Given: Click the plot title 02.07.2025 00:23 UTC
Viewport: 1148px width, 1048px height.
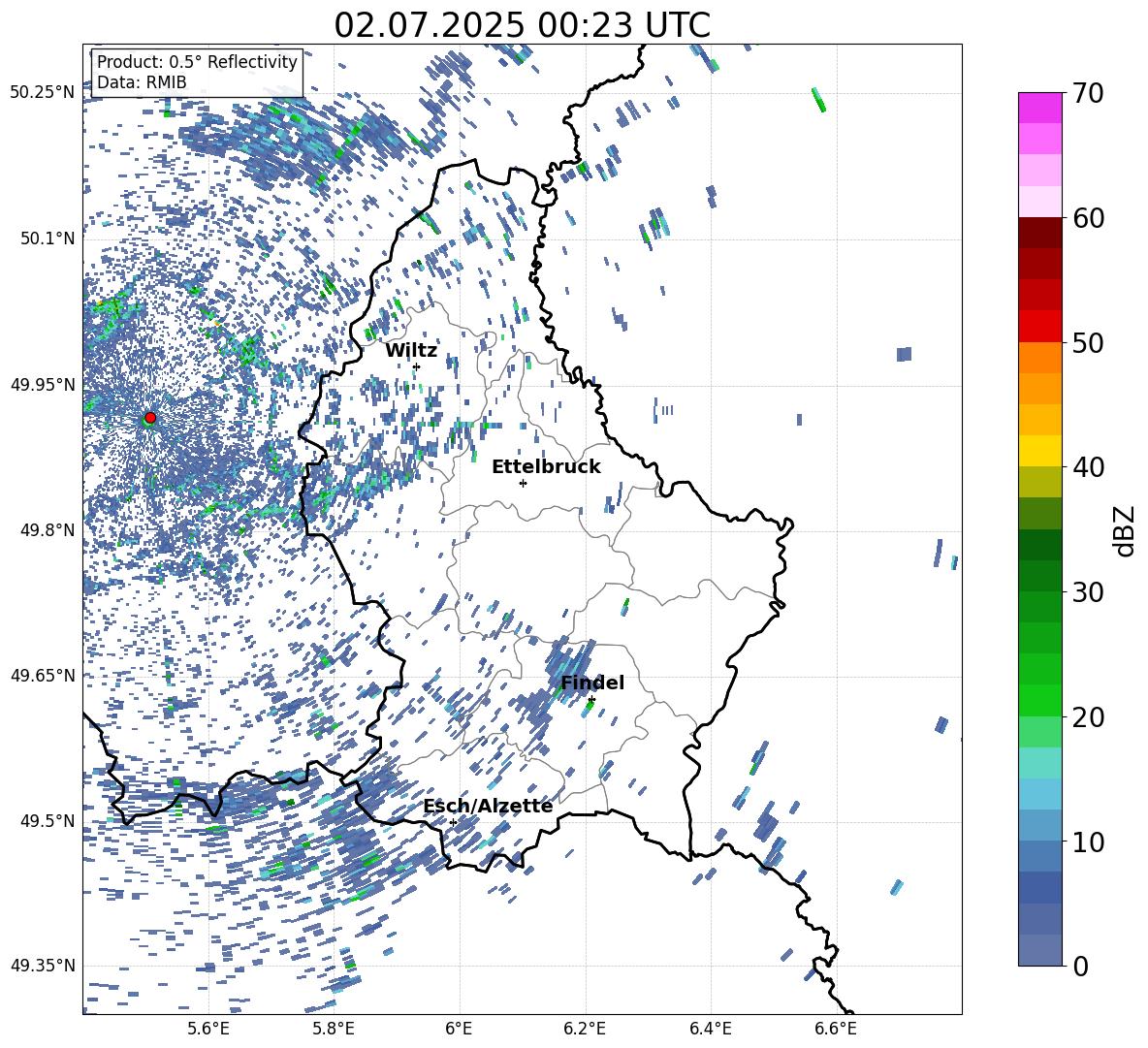Looking at the screenshot, I should 522,25.
